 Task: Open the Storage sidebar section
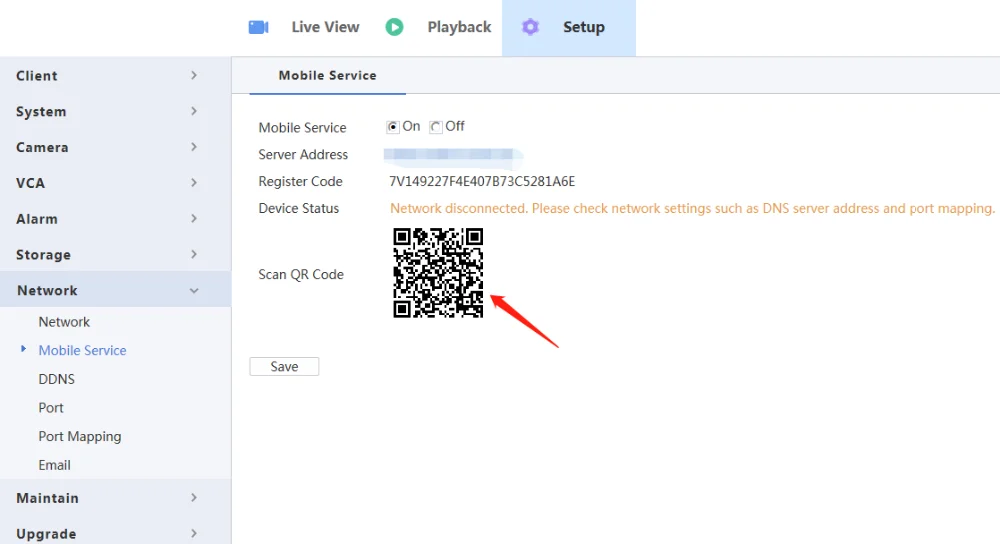(x=115, y=254)
